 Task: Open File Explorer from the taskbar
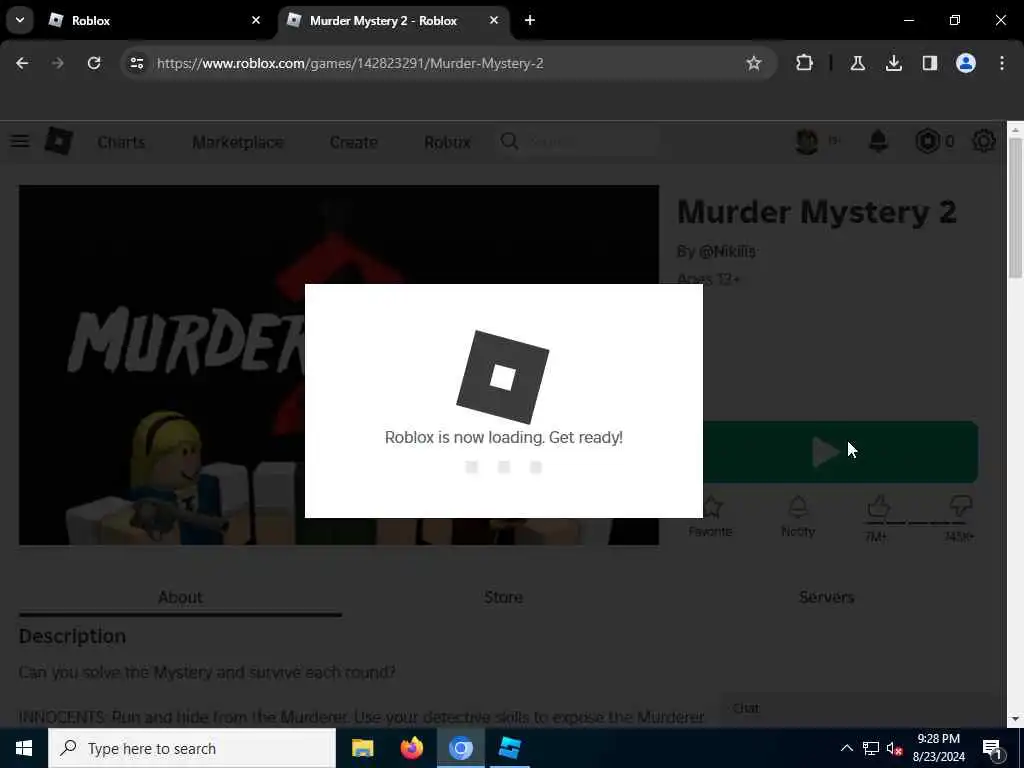point(362,748)
